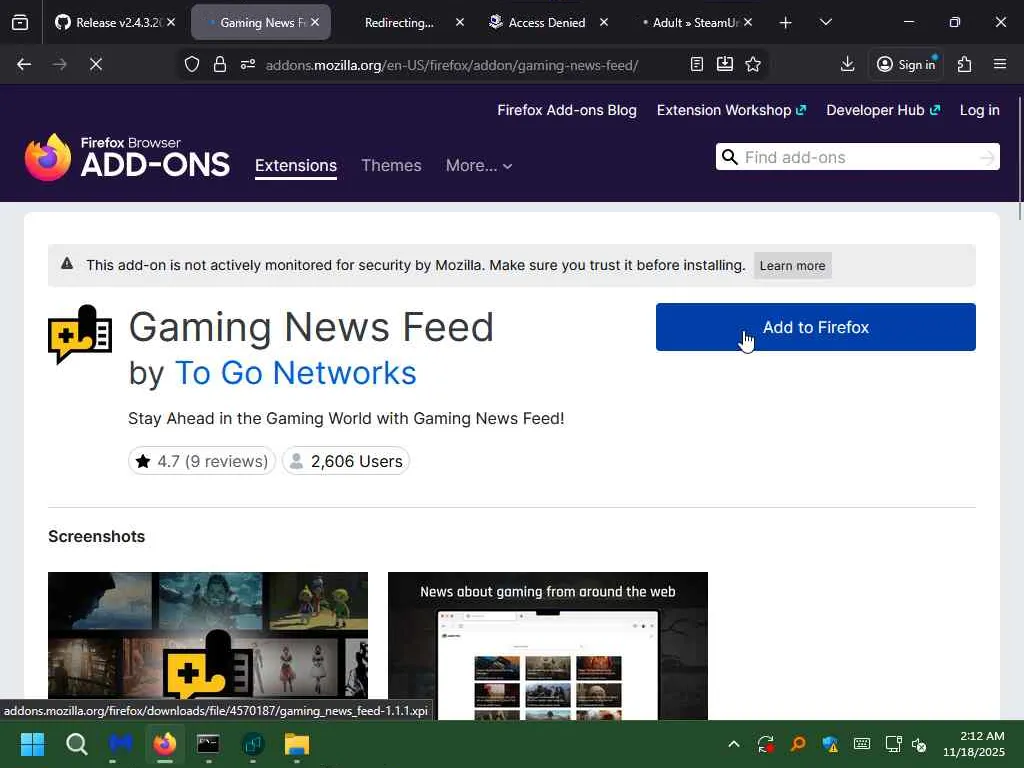Click the Add to Firefox button

click(x=816, y=327)
